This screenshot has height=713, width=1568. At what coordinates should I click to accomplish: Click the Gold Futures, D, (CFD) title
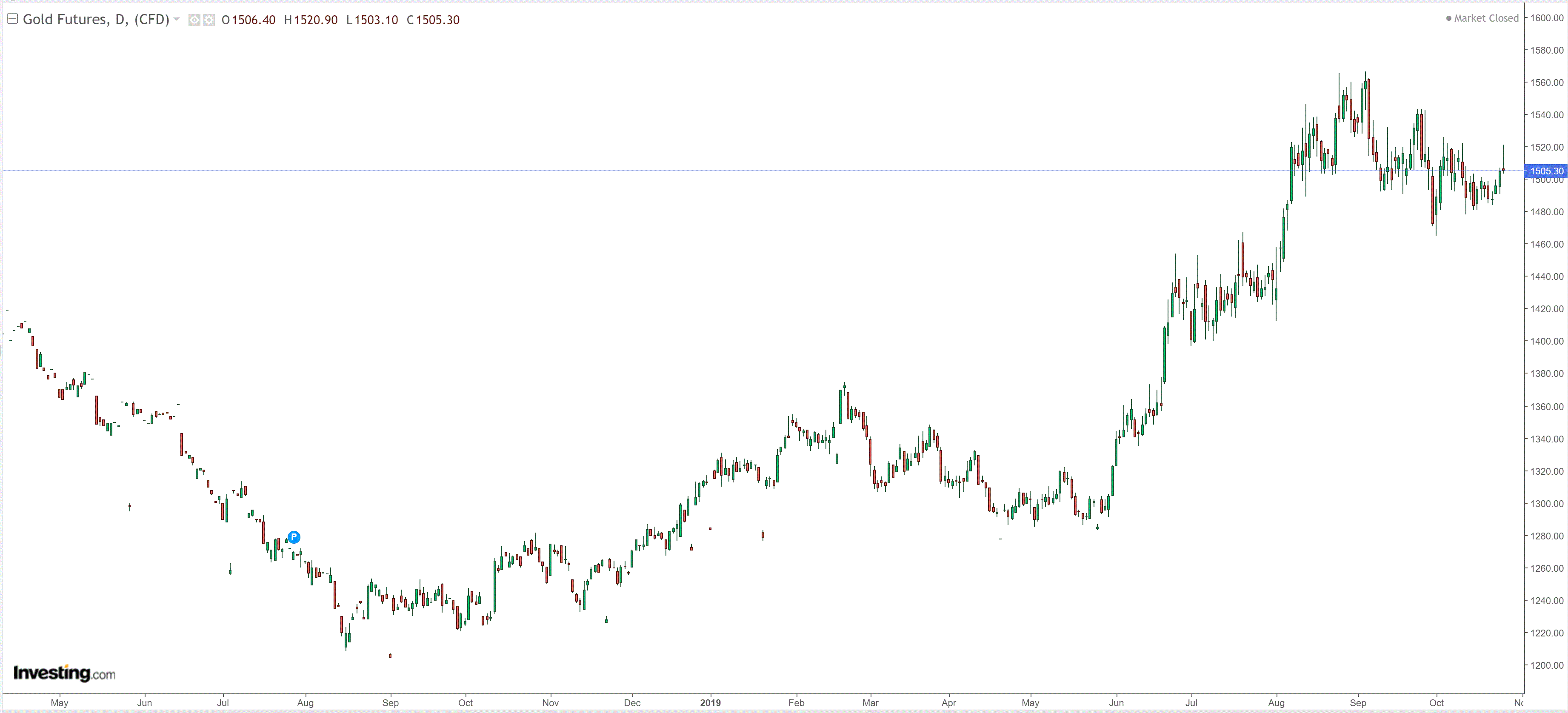coord(96,20)
